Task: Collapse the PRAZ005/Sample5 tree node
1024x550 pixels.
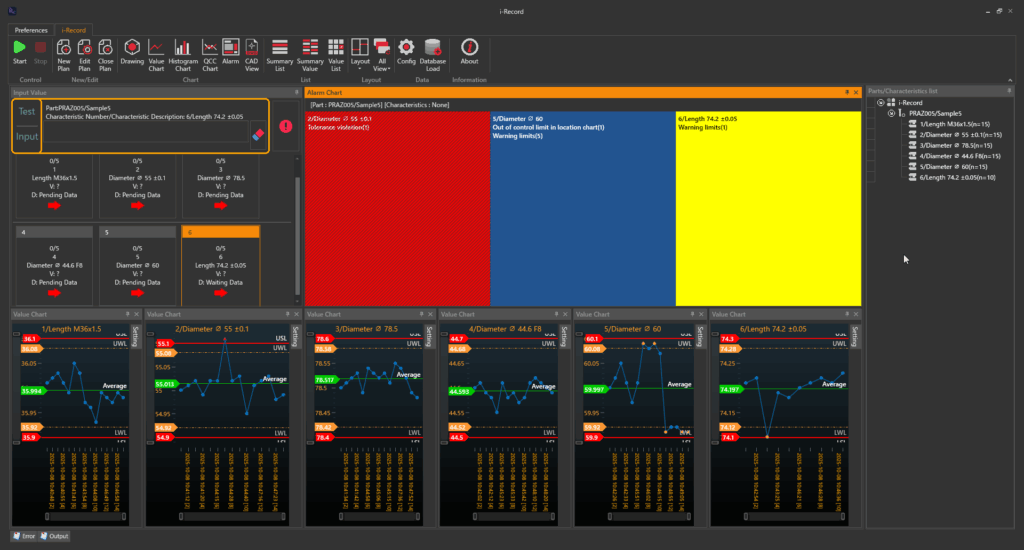Action: point(891,113)
